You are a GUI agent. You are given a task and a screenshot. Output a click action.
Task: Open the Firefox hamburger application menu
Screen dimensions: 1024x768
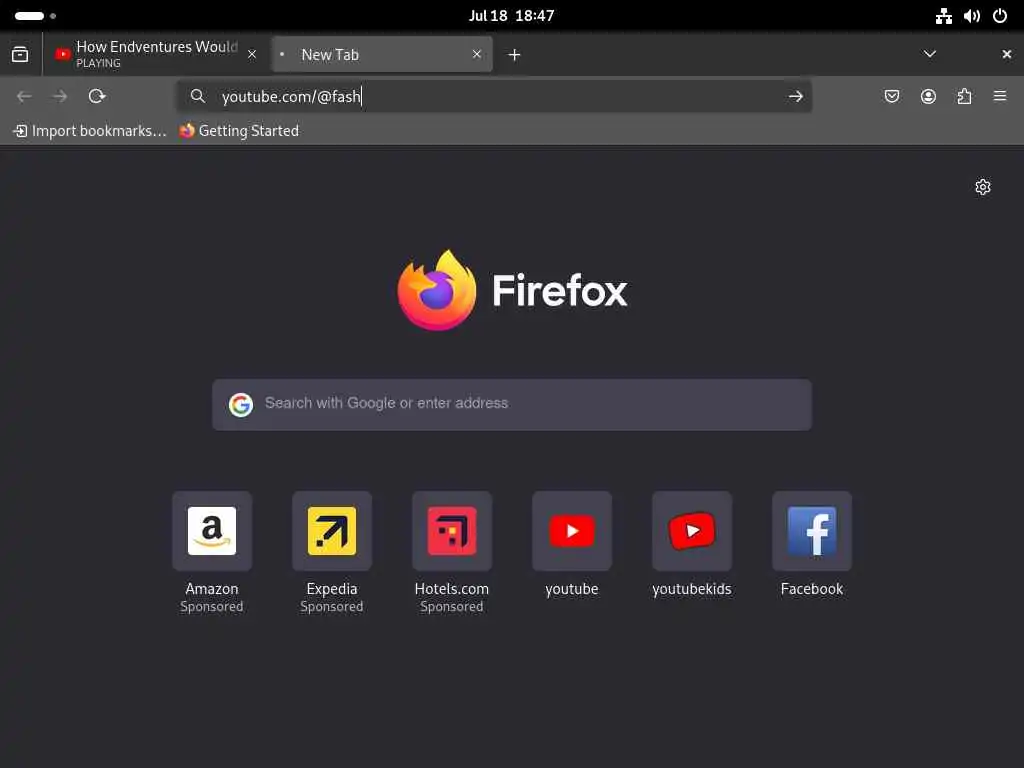pyautogui.click(x=1000, y=97)
